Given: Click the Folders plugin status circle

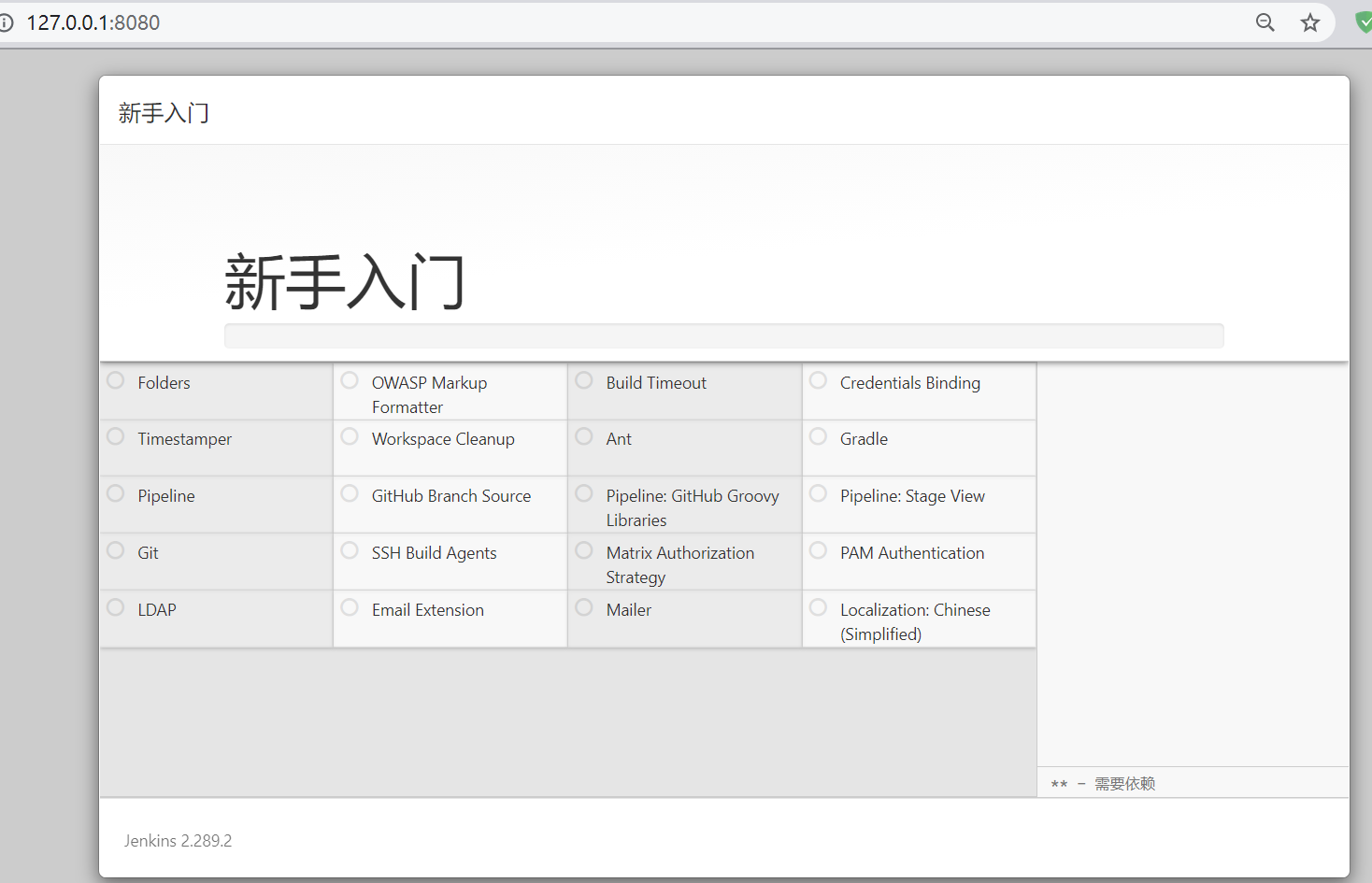Looking at the screenshot, I should pyautogui.click(x=116, y=380).
